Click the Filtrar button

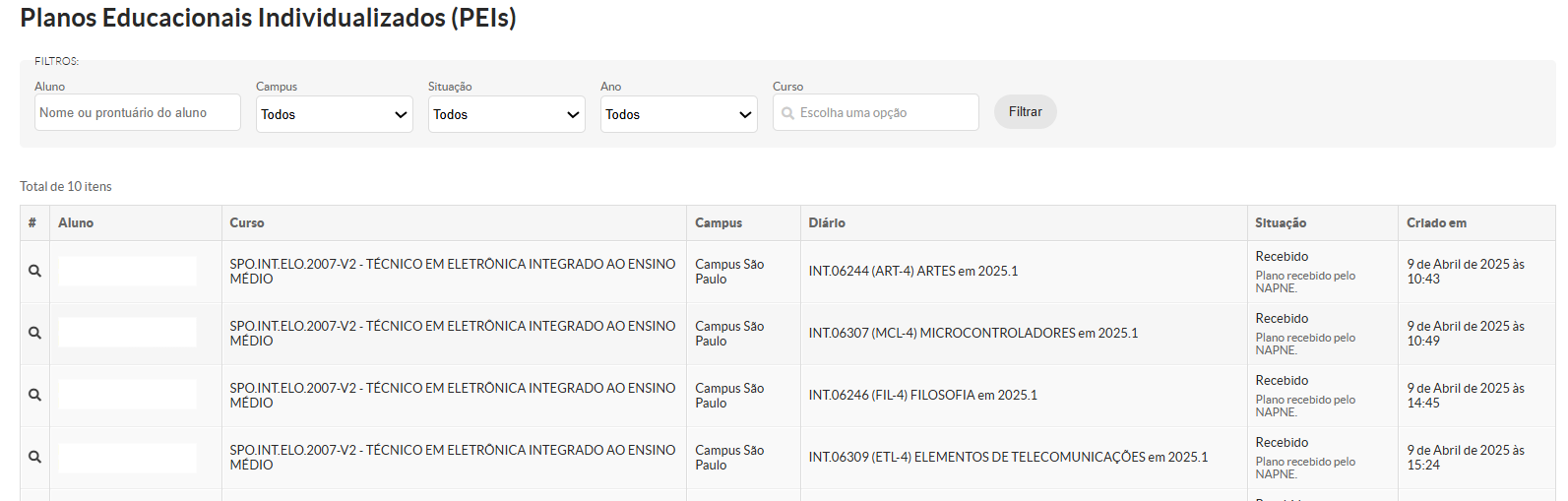click(1025, 111)
